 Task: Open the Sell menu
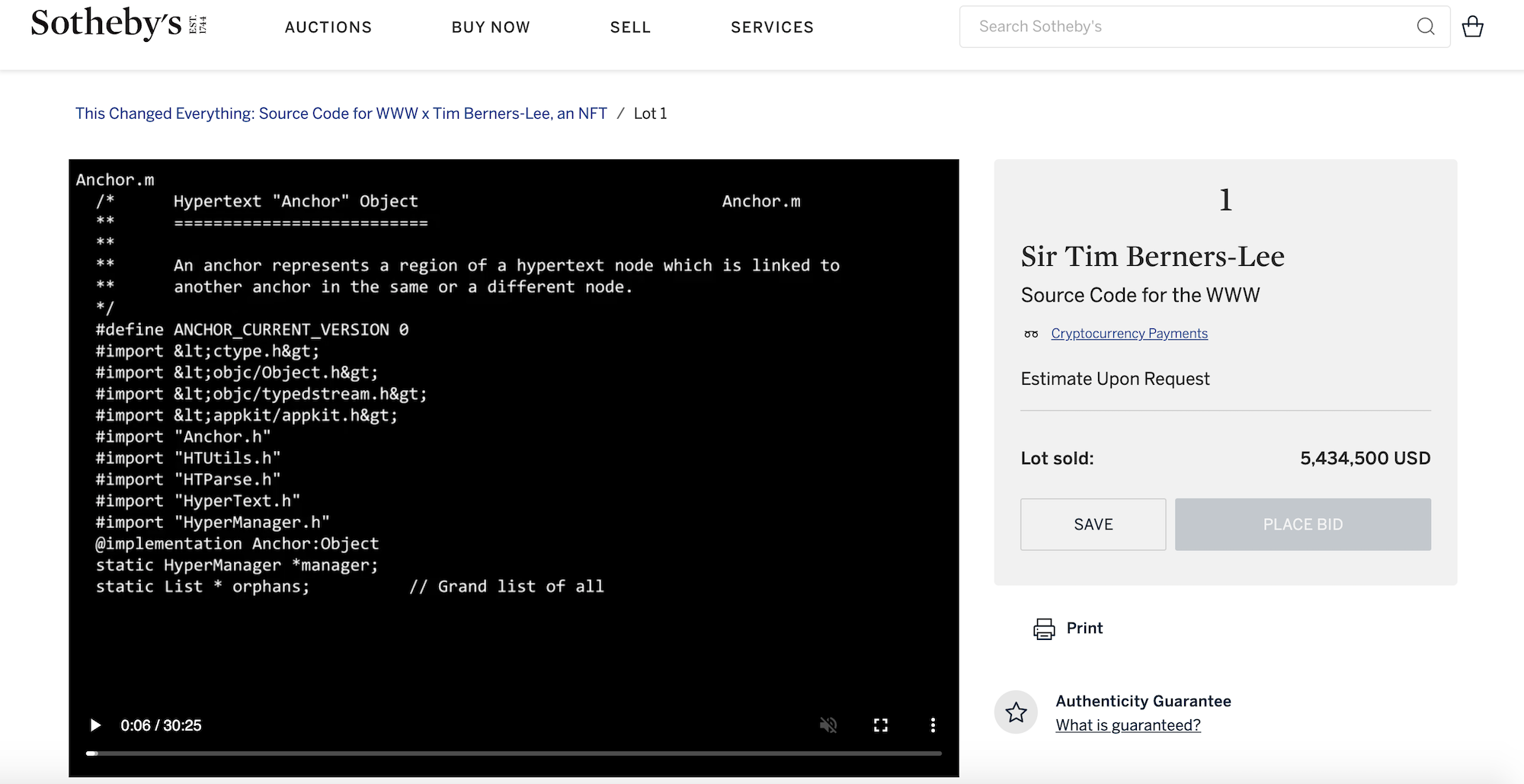click(630, 27)
